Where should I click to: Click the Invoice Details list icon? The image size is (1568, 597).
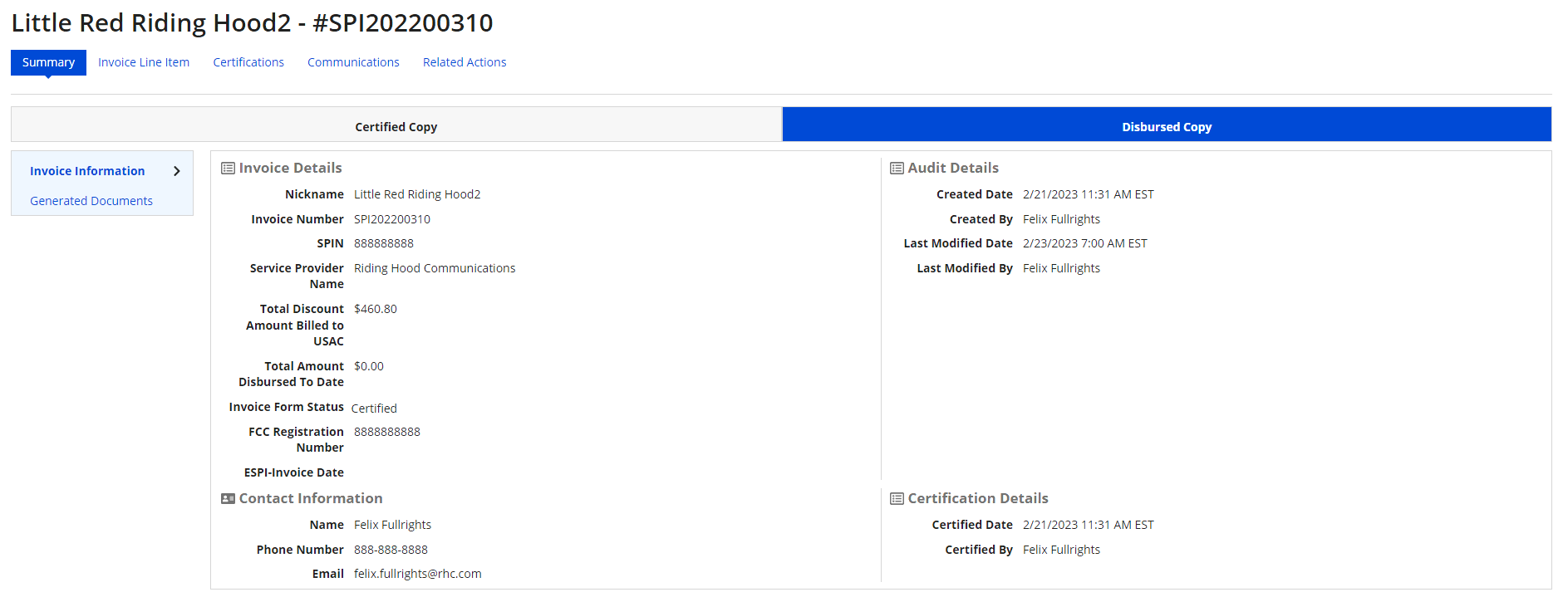228,169
